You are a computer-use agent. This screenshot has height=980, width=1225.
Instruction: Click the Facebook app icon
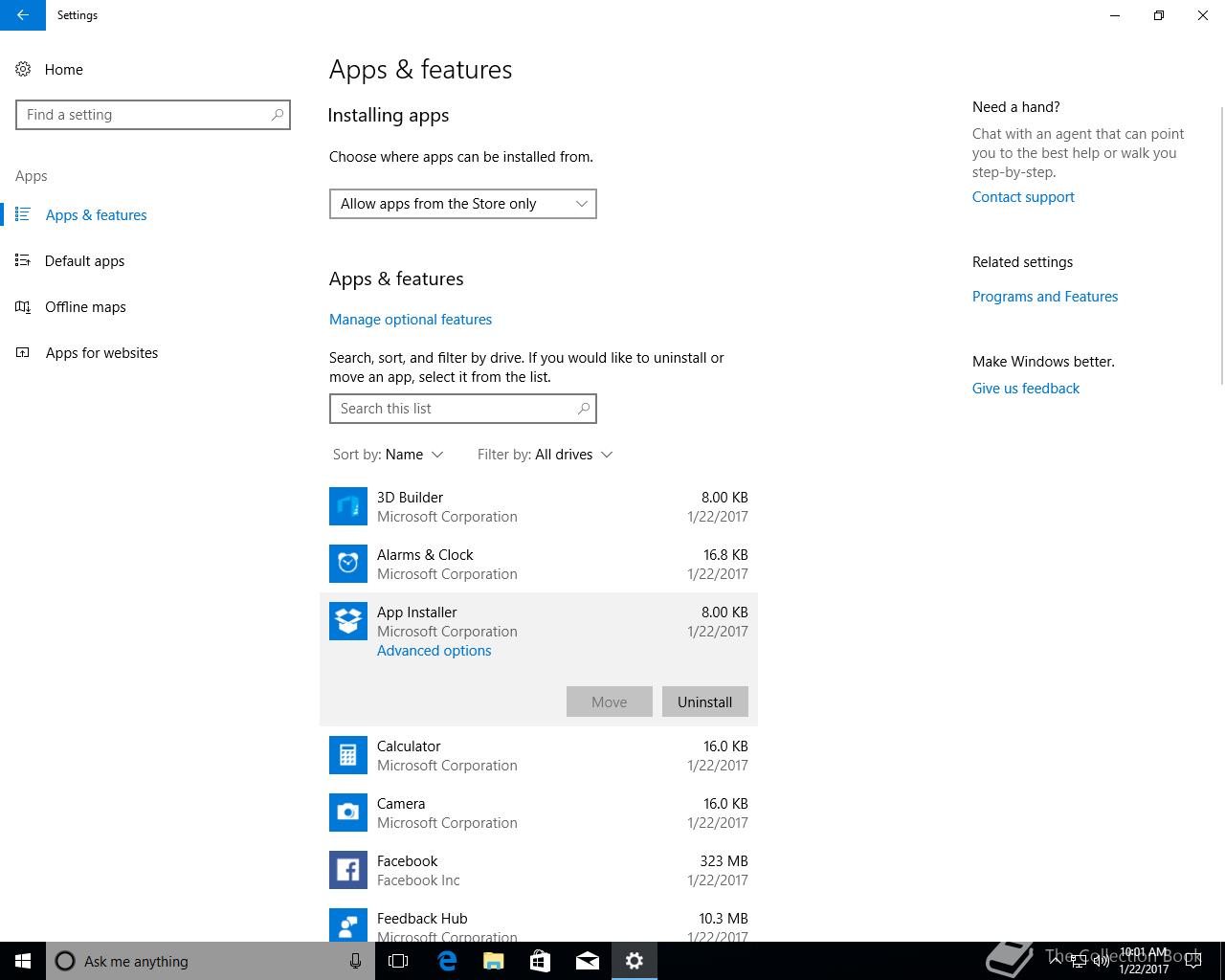point(348,870)
